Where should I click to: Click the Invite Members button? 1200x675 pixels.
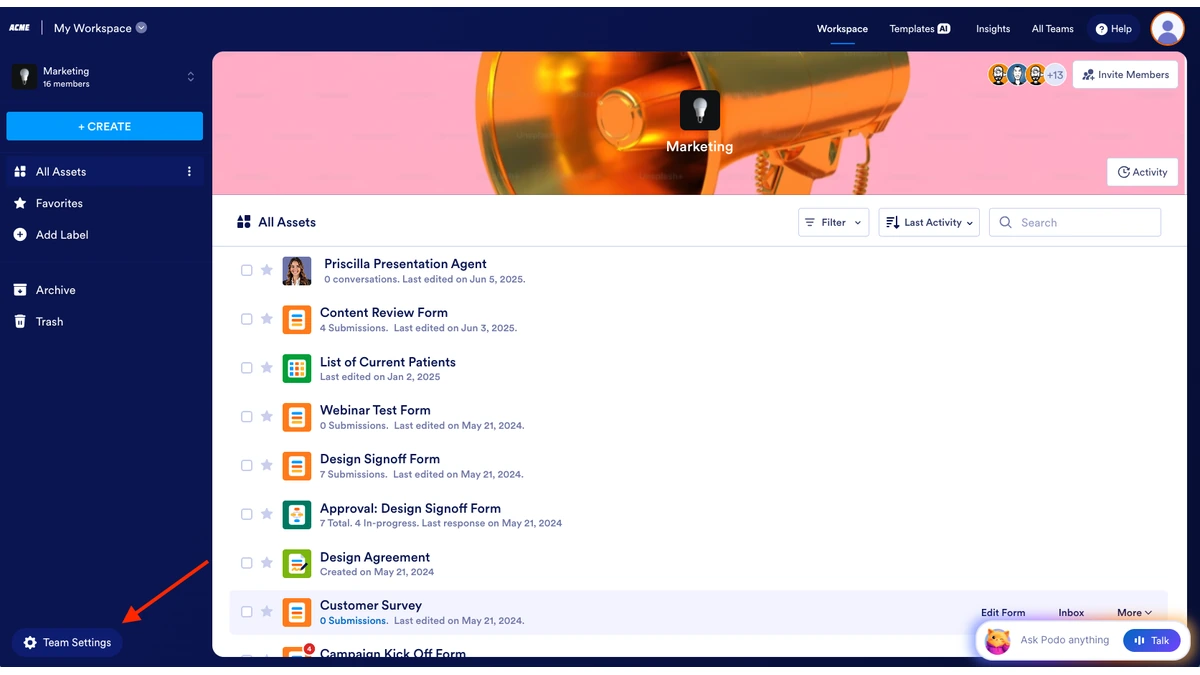pyautogui.click(x=1125, y=75)
